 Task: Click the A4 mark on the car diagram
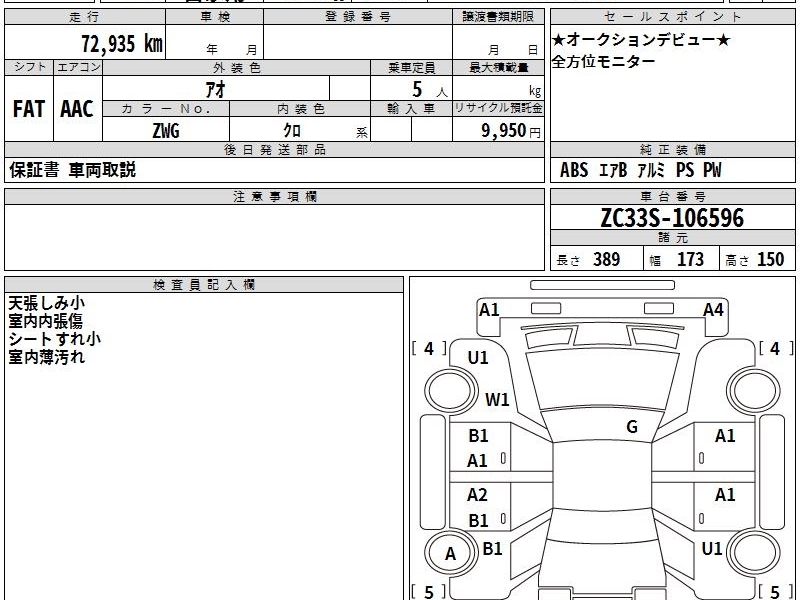point(713,310)
